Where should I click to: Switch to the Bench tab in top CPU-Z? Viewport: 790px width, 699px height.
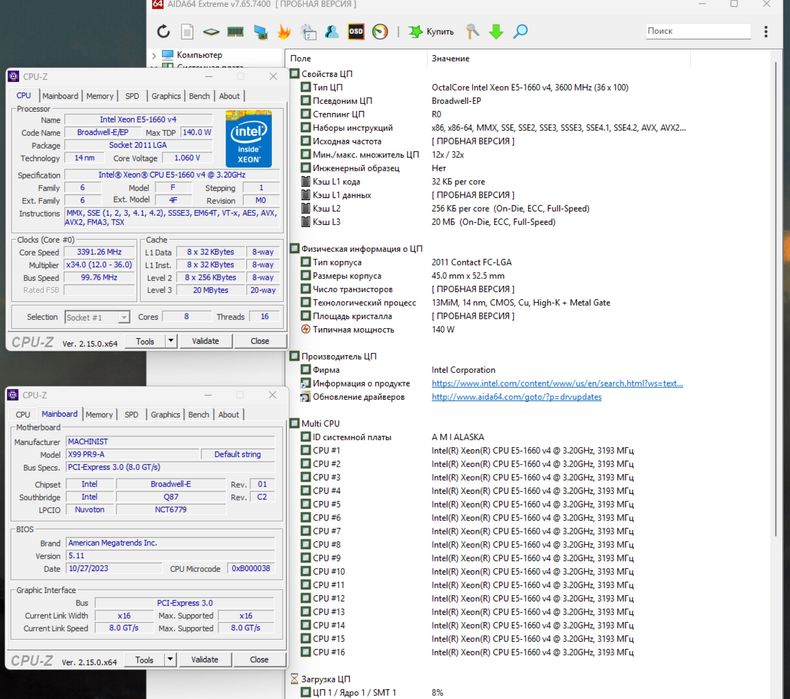[x=200, y=96]
